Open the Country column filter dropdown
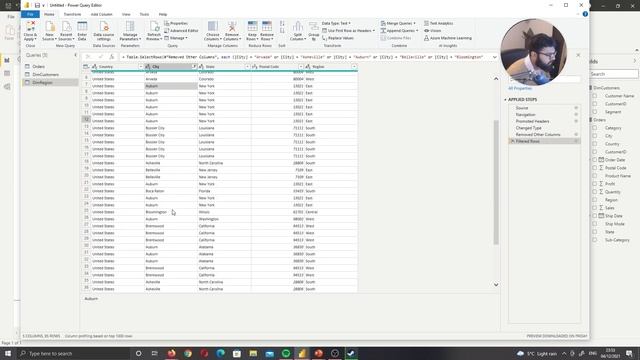 [141, 67]
